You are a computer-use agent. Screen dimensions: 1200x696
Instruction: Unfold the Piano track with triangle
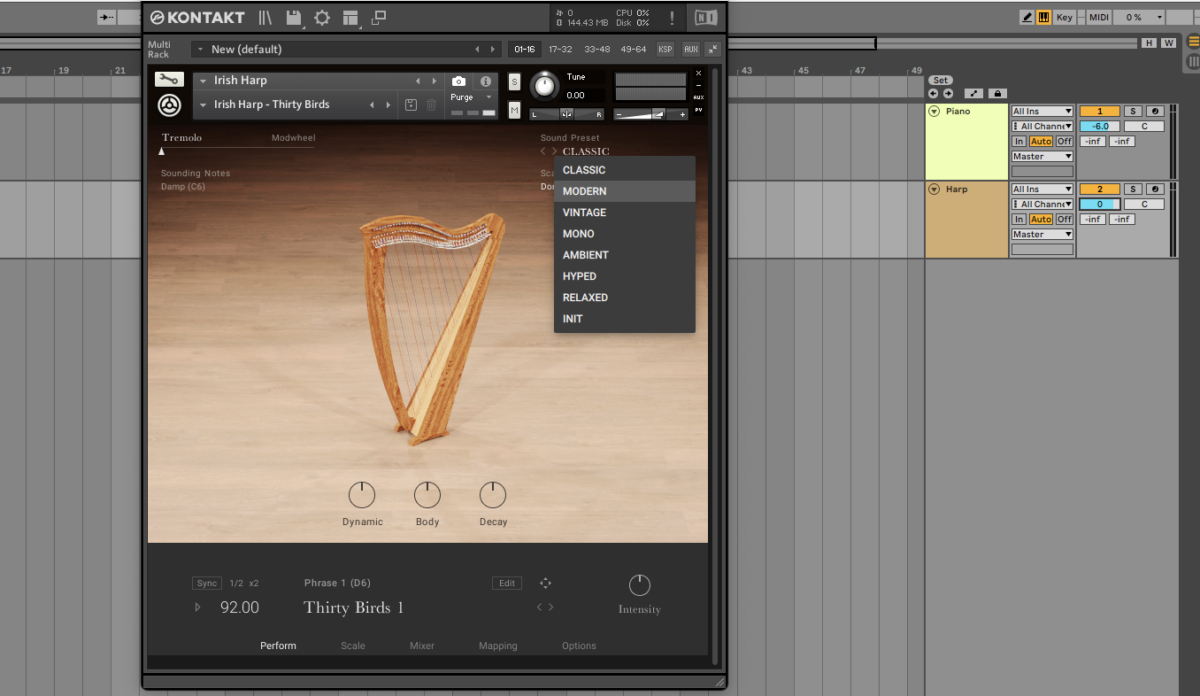coord(934,111)
